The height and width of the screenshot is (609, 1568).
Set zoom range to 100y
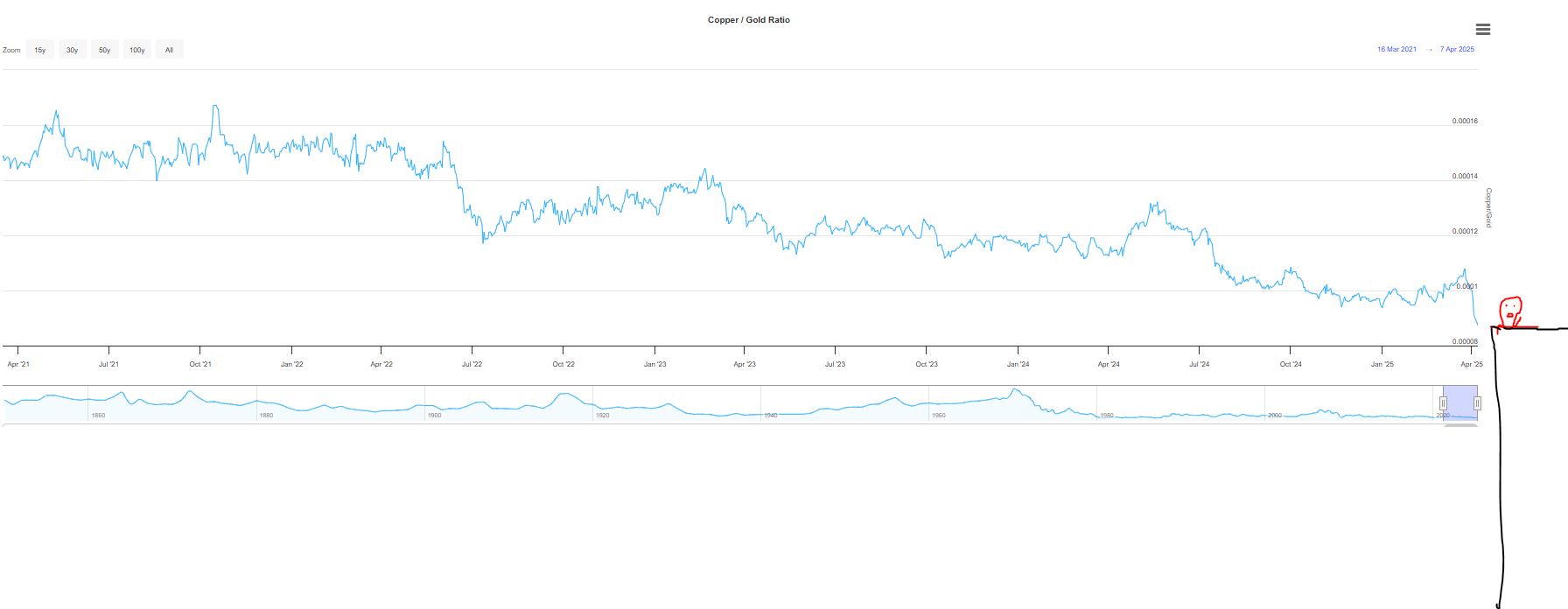coord(137,50)
